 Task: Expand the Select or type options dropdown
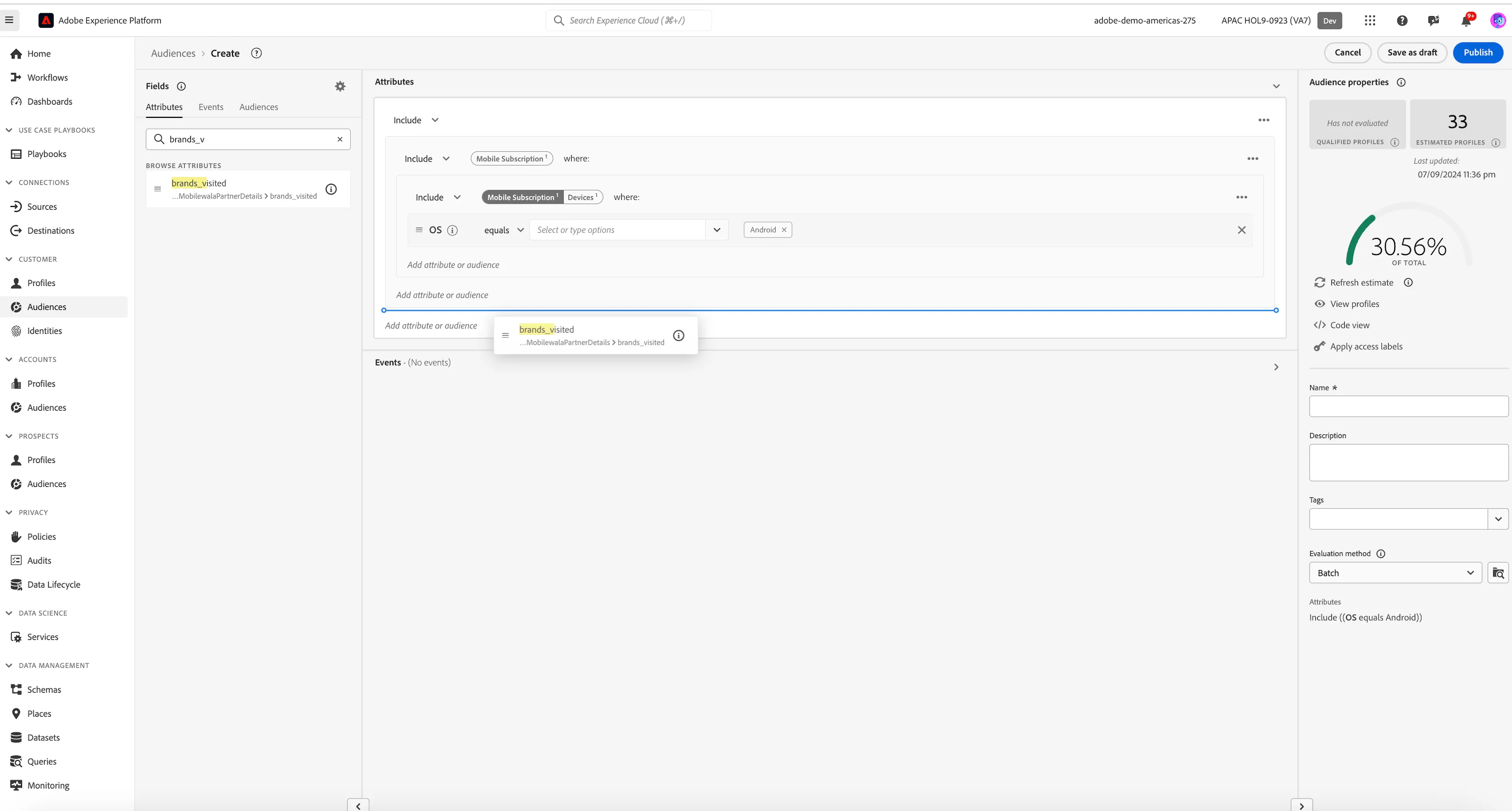point(717,230)
